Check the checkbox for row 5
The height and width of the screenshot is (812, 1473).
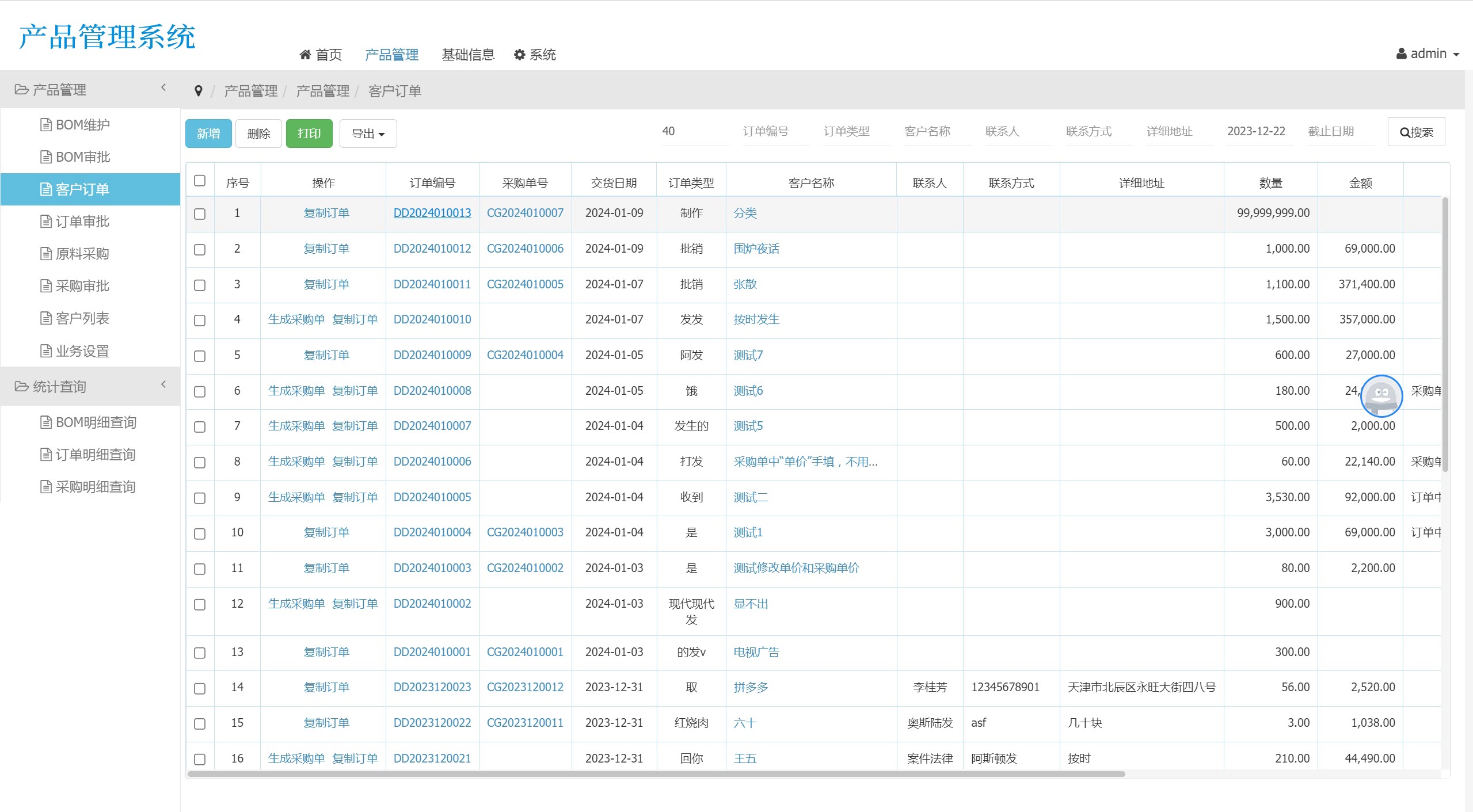coord(200,356)
